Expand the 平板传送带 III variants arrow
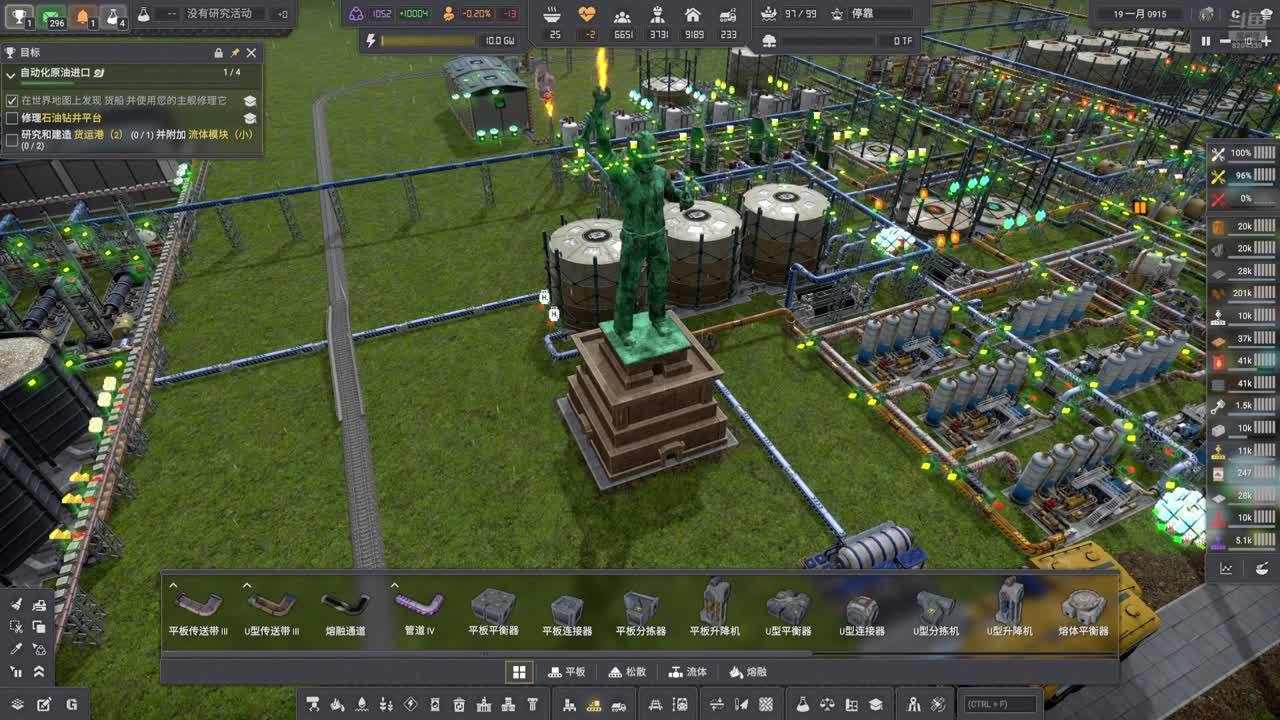The width and height of the screenshot is (1280, 720). (173, 586)
